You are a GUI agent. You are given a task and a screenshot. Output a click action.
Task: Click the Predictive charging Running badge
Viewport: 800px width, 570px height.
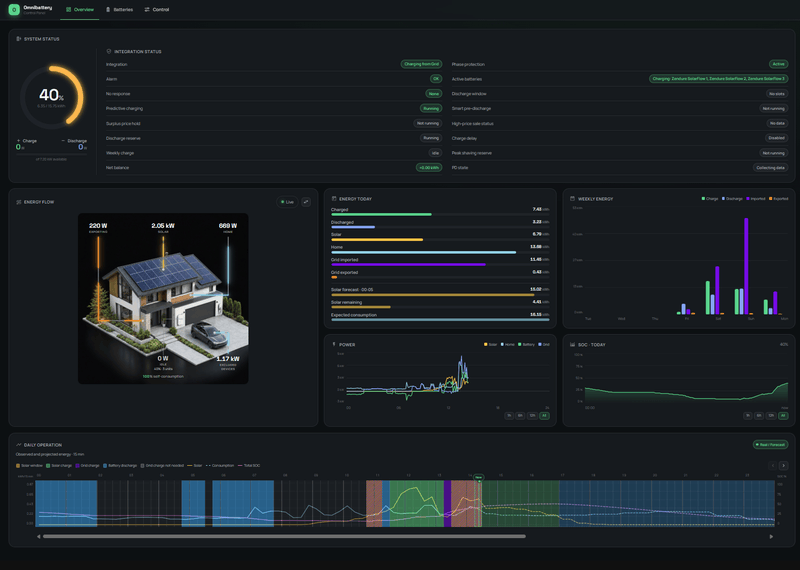431,109
